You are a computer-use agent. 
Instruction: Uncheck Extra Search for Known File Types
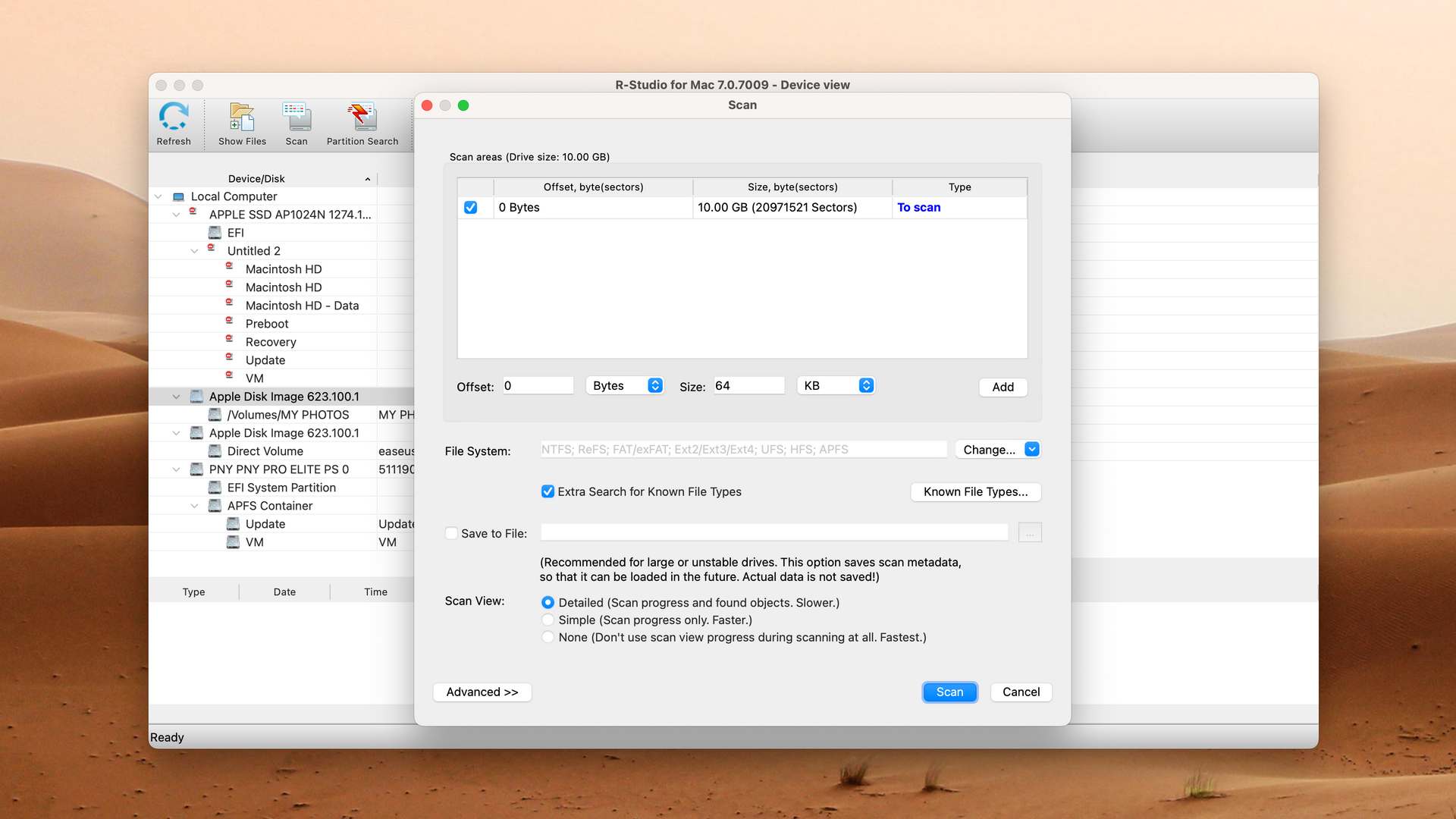tap(548, 491)
